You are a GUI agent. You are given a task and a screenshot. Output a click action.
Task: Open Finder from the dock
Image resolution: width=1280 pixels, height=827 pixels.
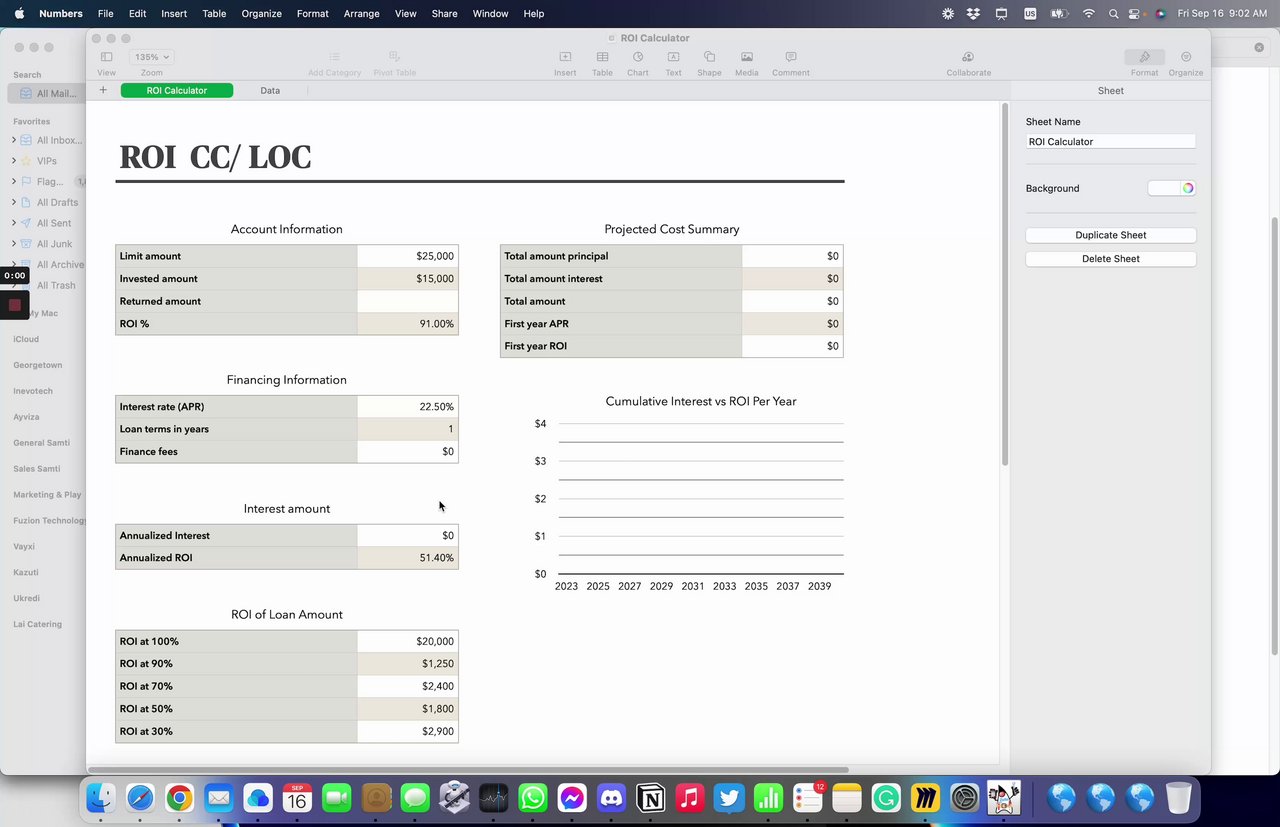101,797
